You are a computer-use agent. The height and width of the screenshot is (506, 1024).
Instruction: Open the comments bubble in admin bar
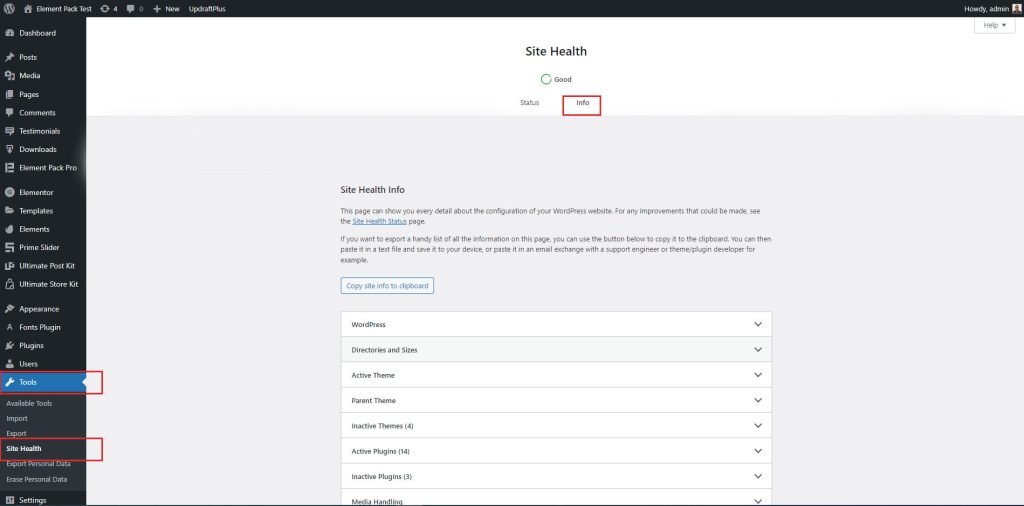(x=131, y=8)
